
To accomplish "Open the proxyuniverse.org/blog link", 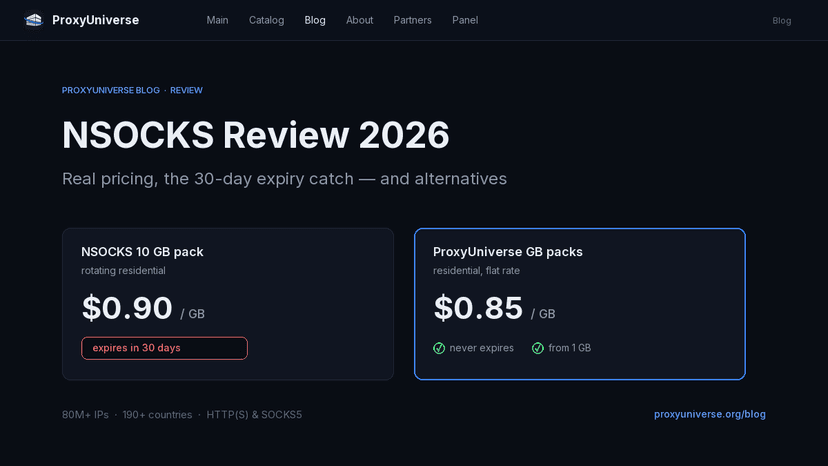I will [x=710, y=414].
